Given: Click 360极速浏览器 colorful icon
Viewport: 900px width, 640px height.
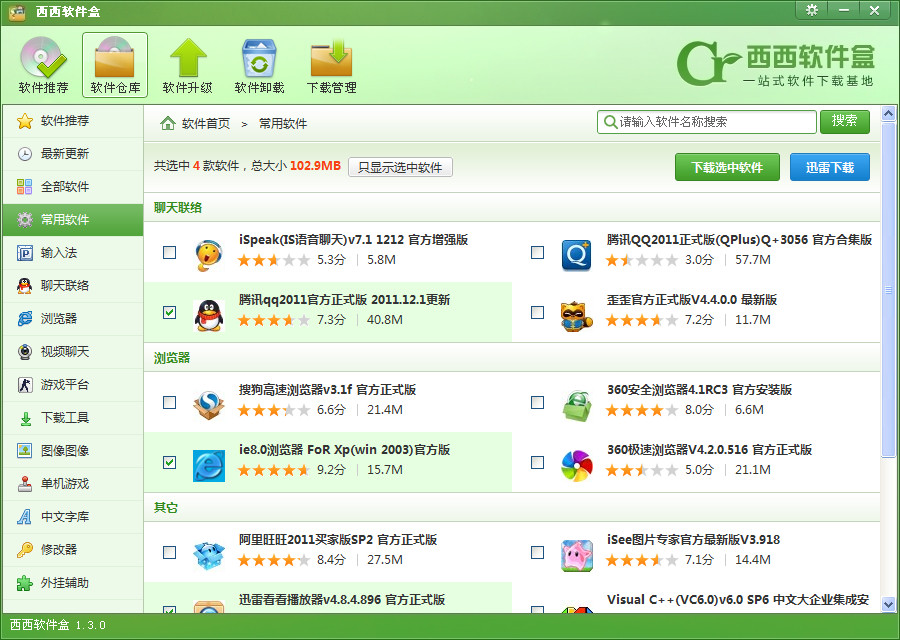Looking at the screenshot, I should point(576,465).
